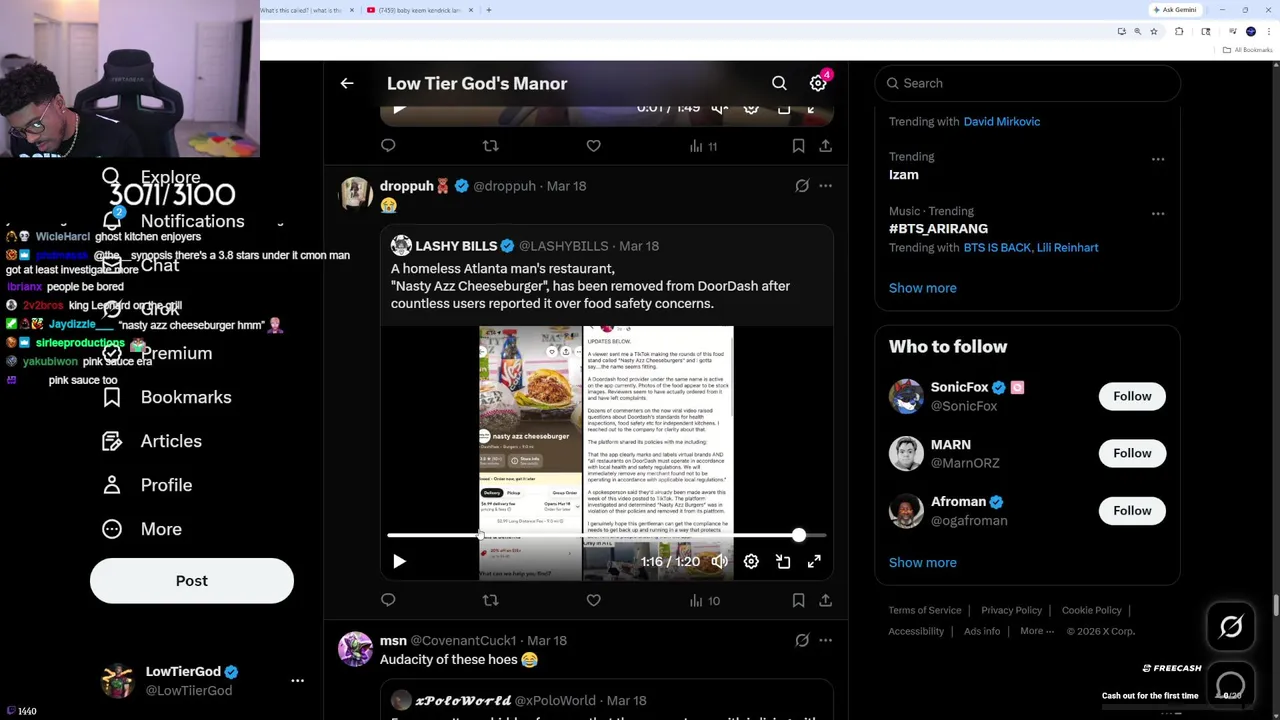Like droppuh's post with 10 views
Viewport: 1280px width, 720px height.
(x=593, y=600)
